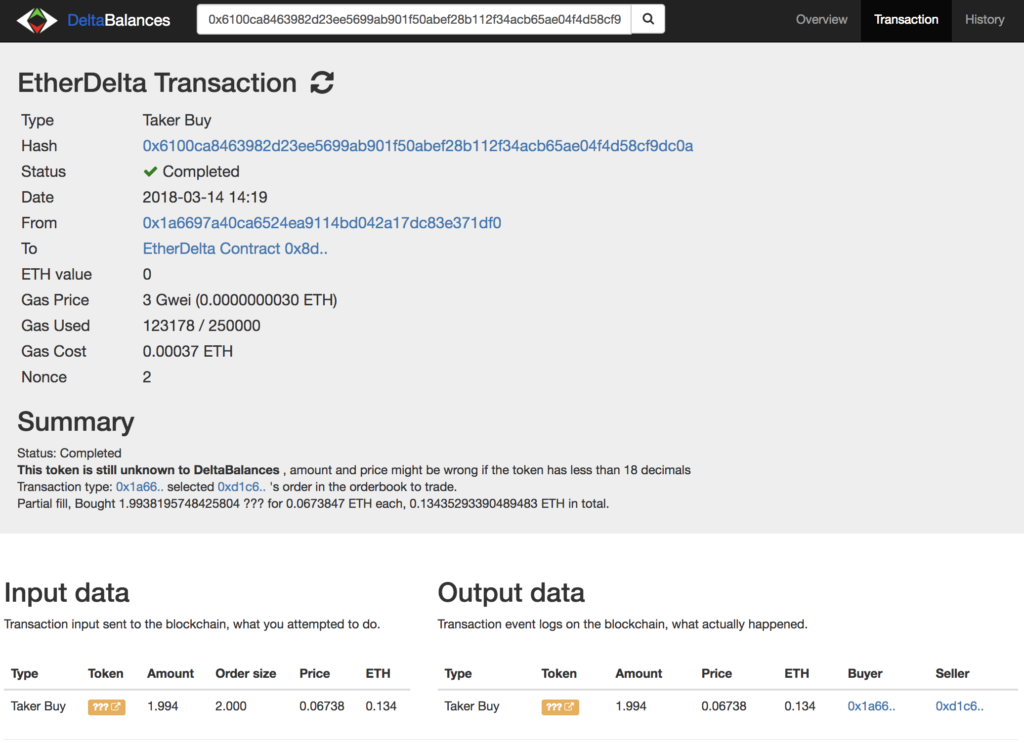This screenshot has width=1024, height=743.
Task: Follow the EtherDelta Contract 0x8d.. link
Action: (x=235, y=249)
